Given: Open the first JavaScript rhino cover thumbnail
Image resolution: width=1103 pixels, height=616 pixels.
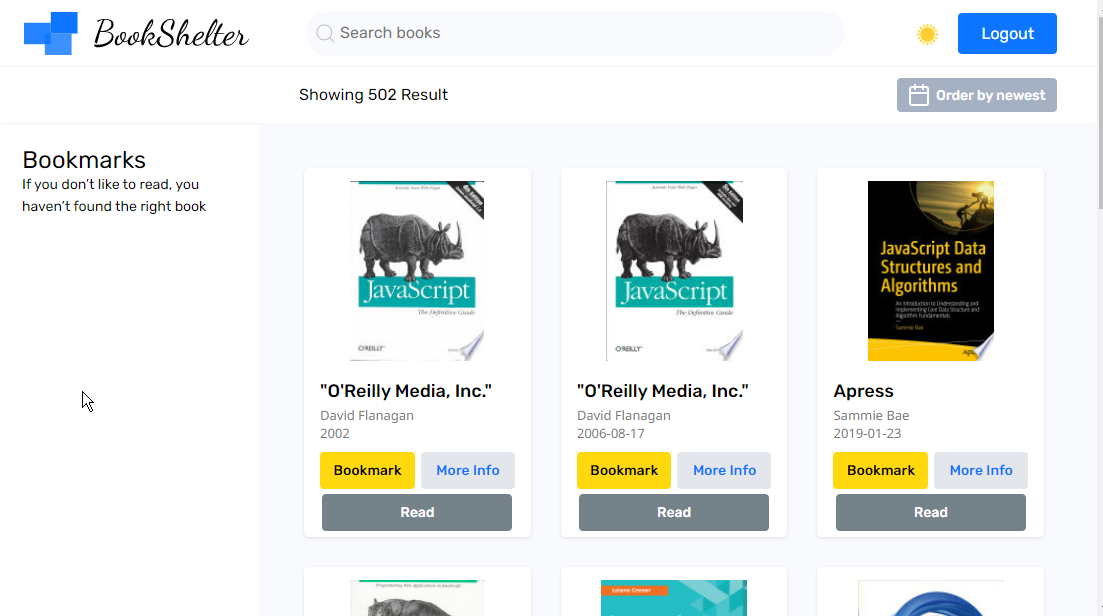Looking at the screenshot, I should coord(417,271).
